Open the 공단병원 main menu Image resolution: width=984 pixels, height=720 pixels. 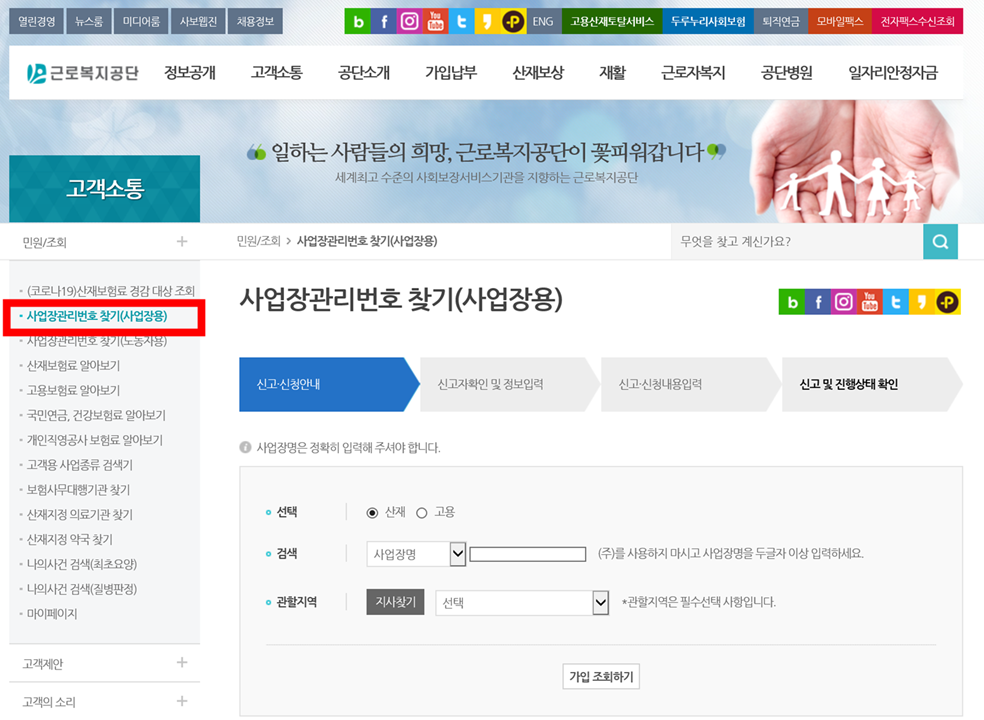coord(786,73)
